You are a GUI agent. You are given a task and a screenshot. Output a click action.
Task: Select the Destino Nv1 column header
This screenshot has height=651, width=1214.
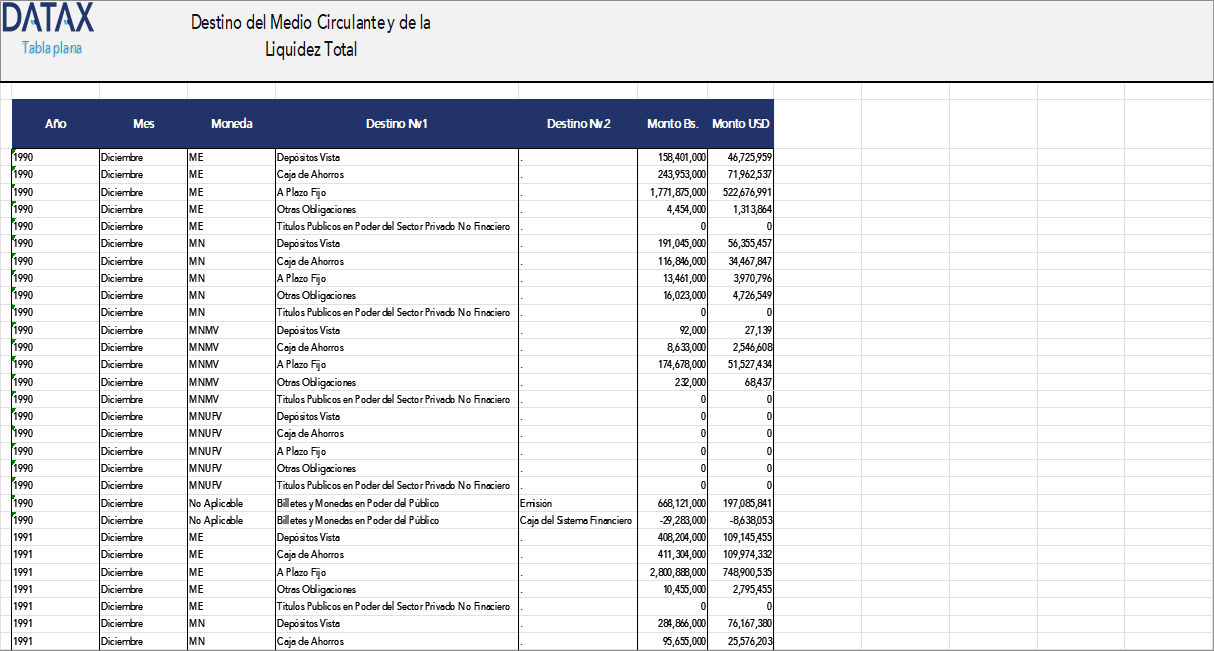pos(394,123)
